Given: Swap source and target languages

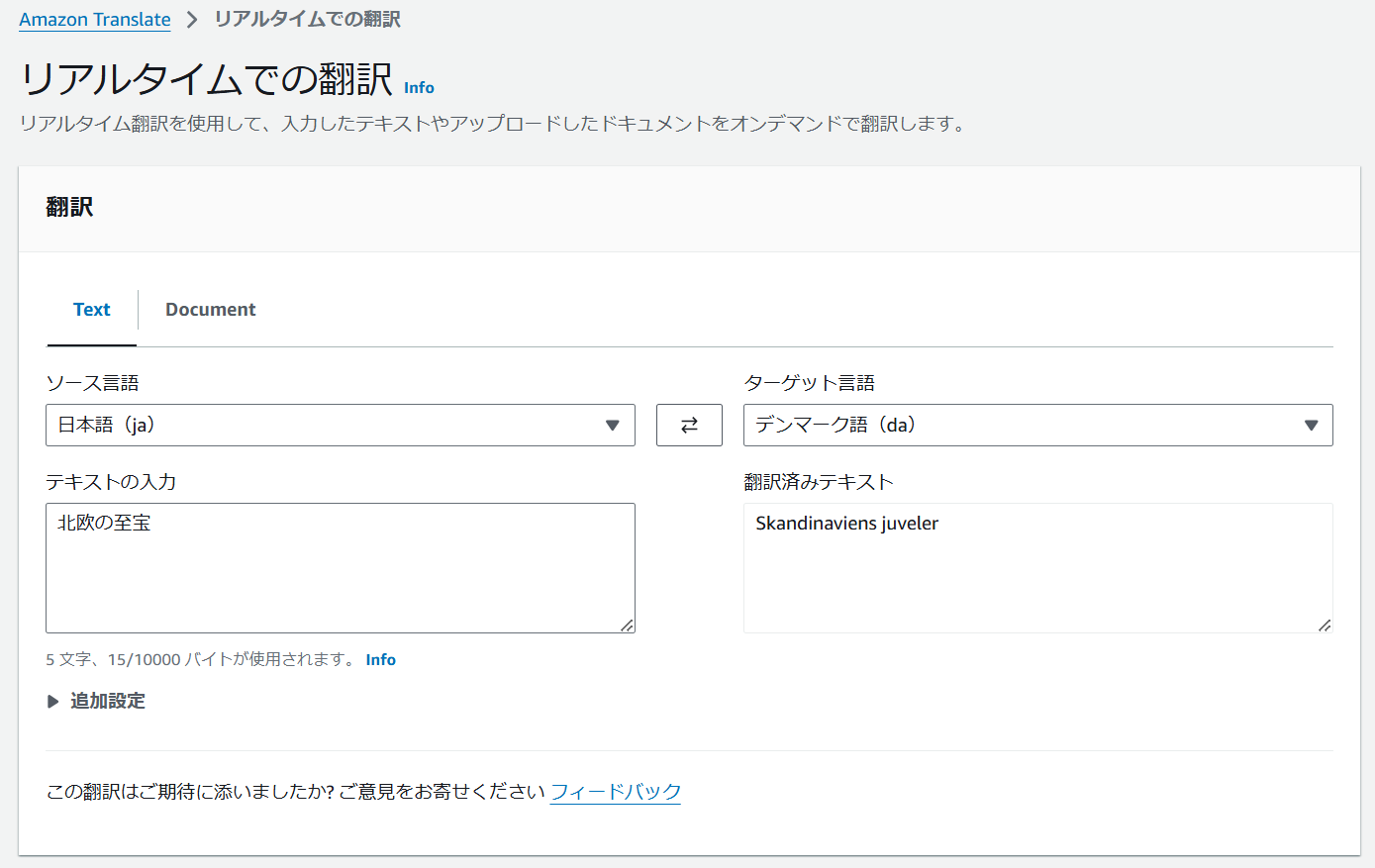Looking at the screenshot, I should [689, 425].
